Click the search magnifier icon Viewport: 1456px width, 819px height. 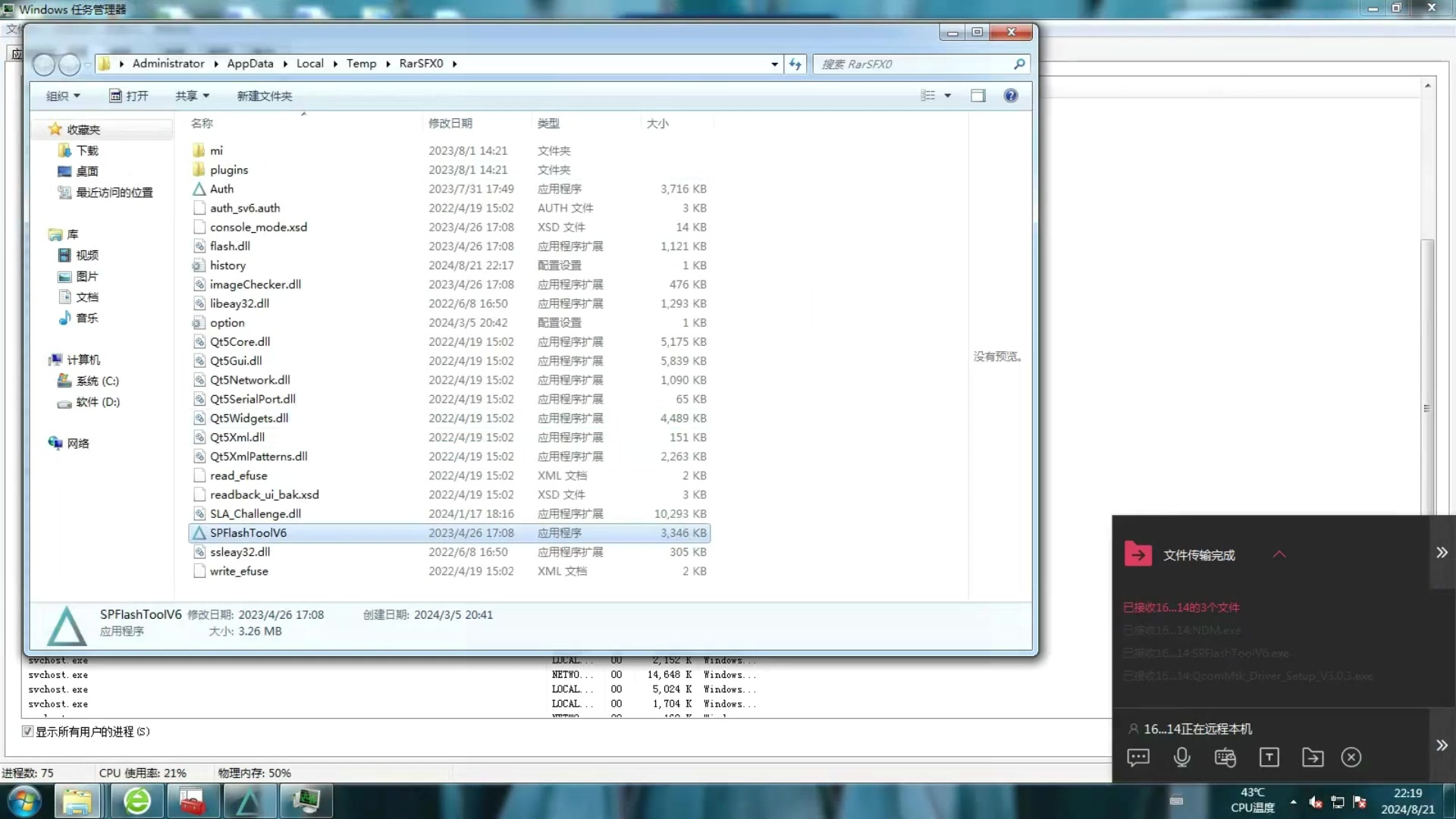click(x=1019, y=64)
